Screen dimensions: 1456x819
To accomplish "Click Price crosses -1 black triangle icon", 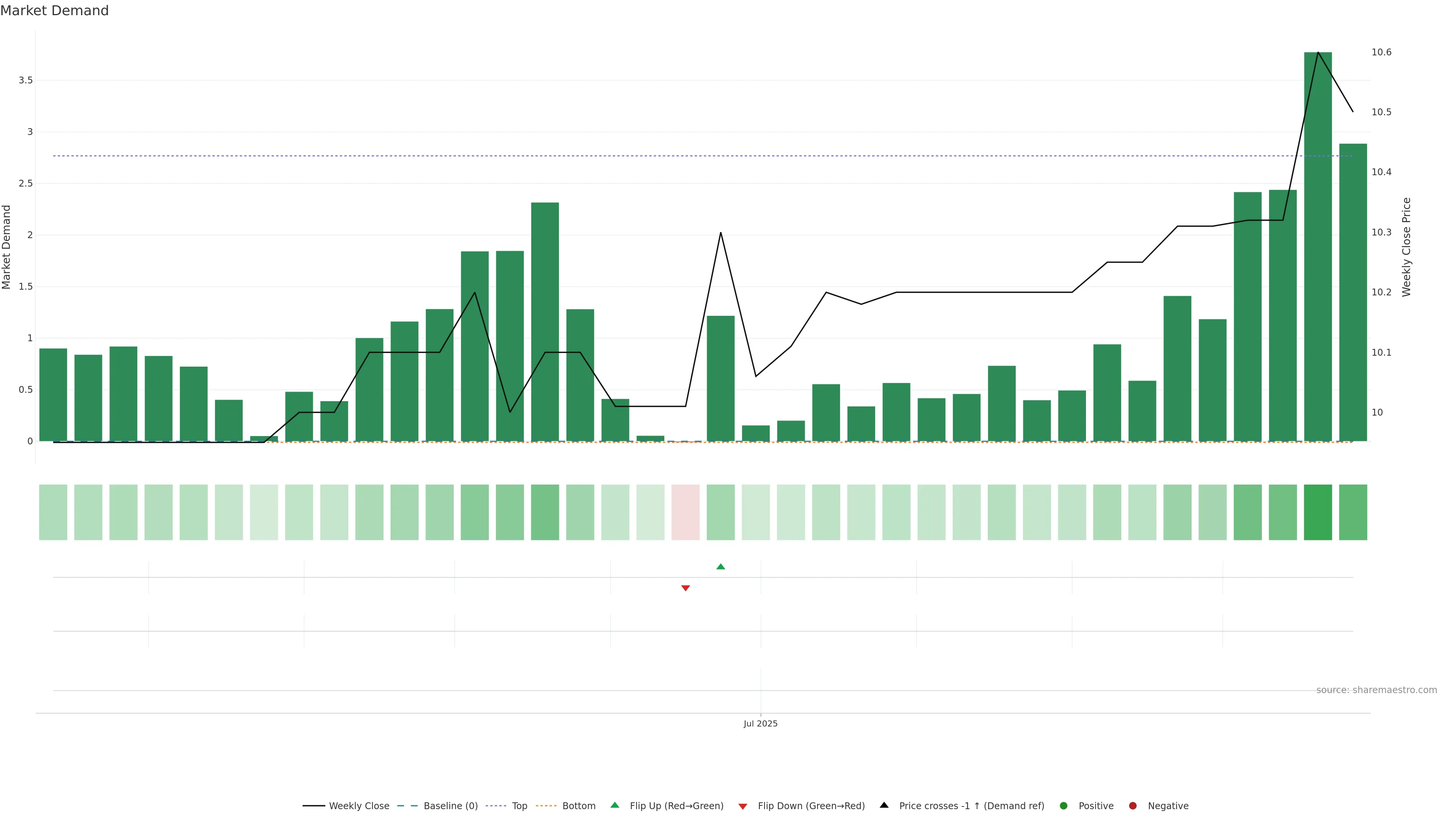I will pos(884,805).
